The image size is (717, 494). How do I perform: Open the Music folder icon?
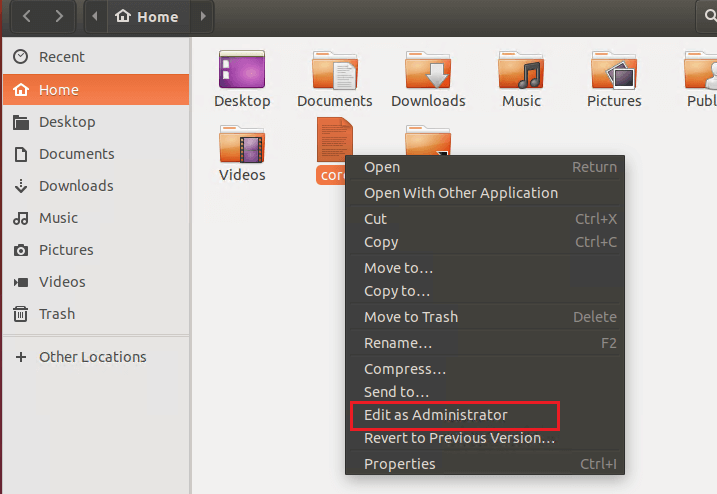tap(521, 70)
